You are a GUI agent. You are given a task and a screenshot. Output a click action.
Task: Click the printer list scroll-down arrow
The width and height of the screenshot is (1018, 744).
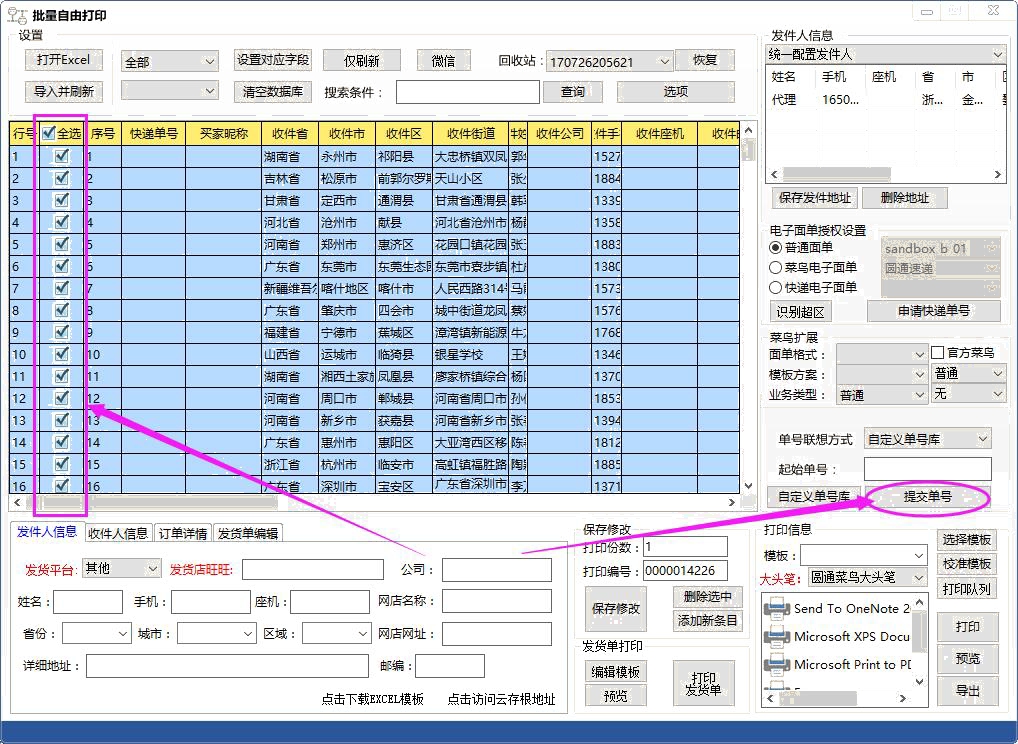(x=920, y=681)
